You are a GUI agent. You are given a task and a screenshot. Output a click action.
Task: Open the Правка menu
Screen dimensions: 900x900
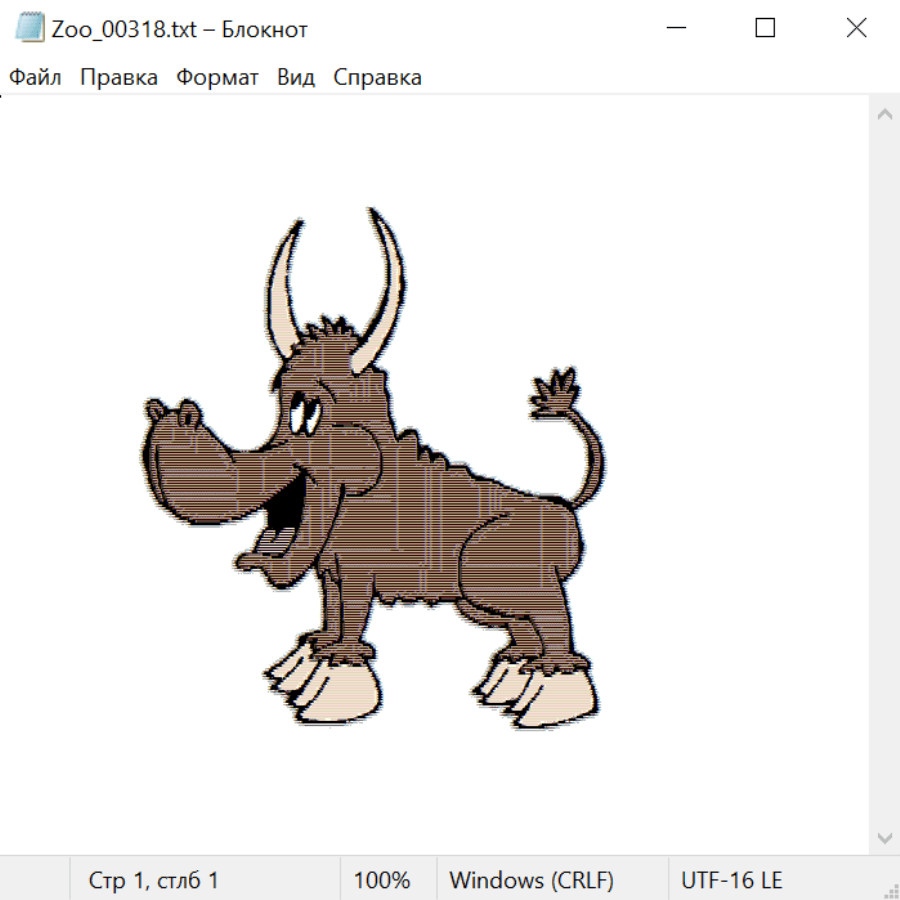pos(119,78)
